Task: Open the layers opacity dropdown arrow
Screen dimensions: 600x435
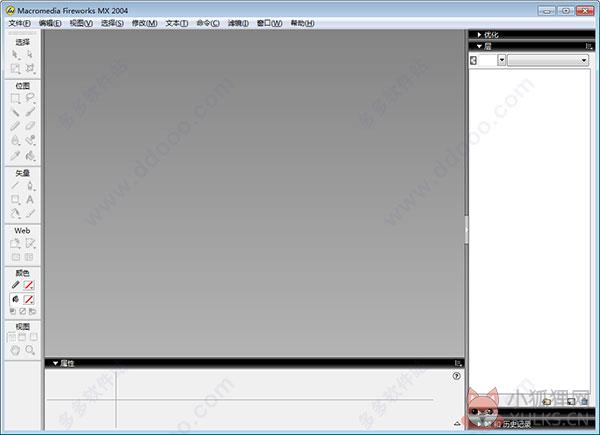Action: 501,60
